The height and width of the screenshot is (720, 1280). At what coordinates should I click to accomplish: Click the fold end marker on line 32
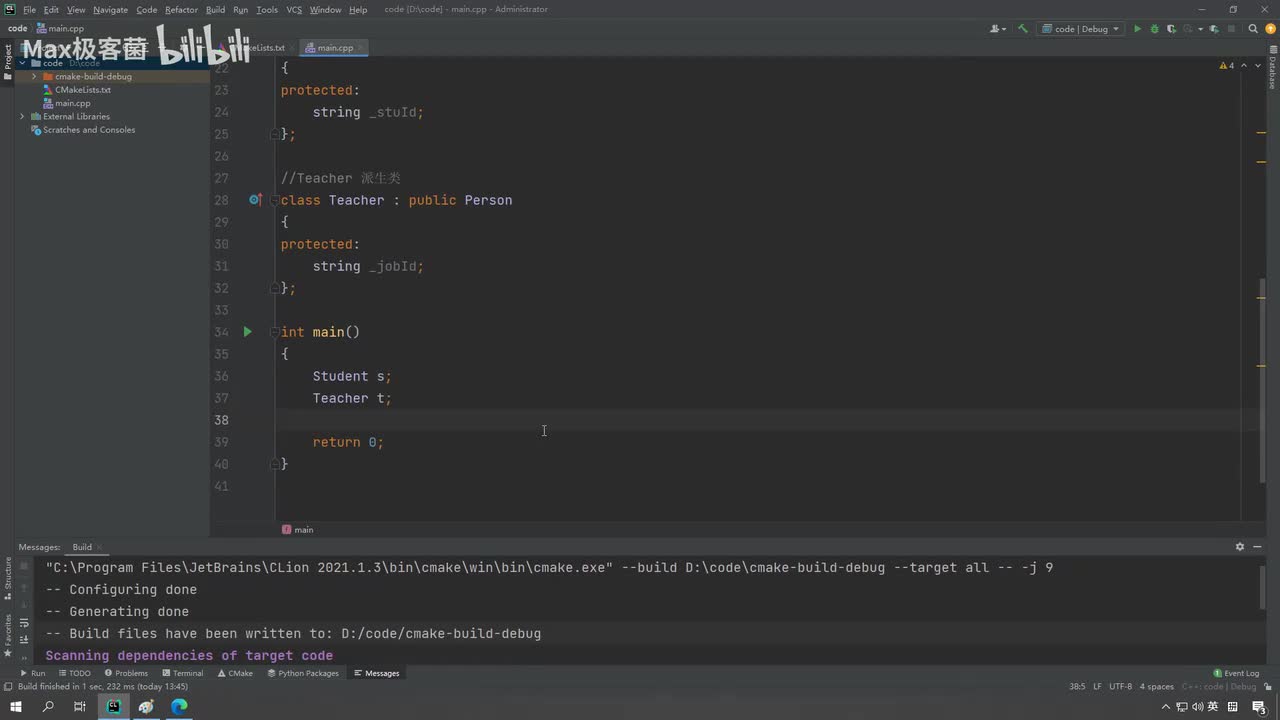tap(274, 288)
